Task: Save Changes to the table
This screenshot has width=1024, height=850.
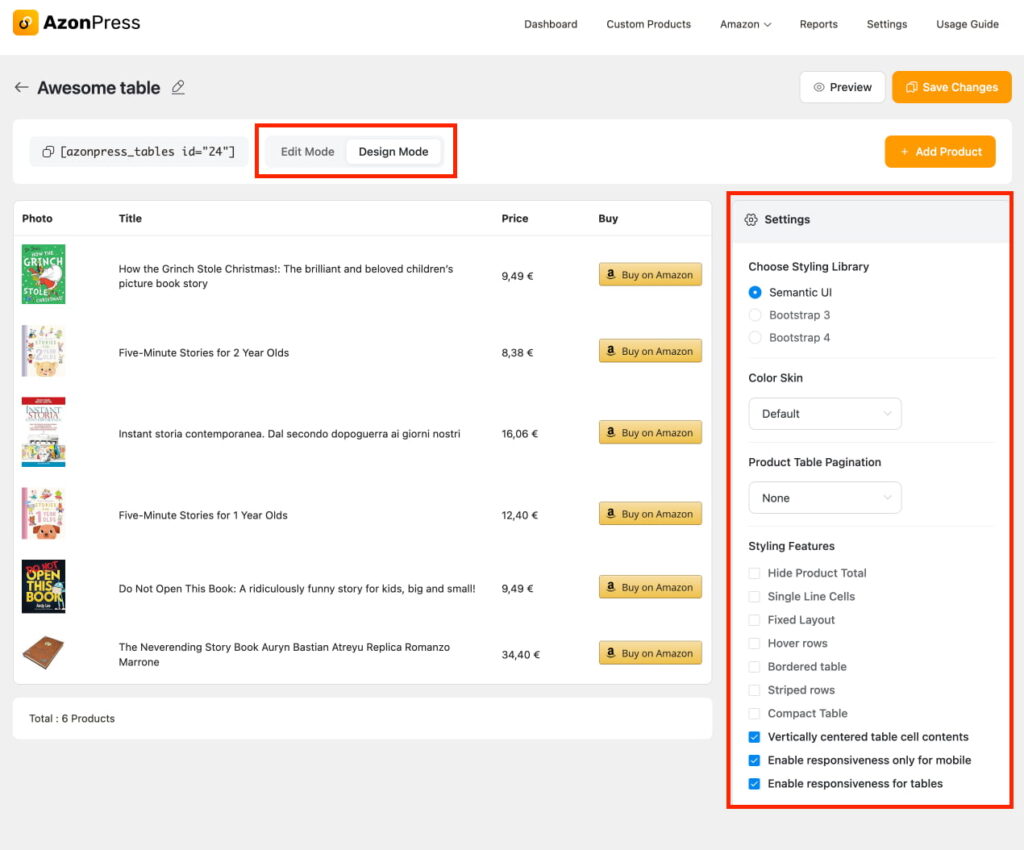Action: point(952,87)
